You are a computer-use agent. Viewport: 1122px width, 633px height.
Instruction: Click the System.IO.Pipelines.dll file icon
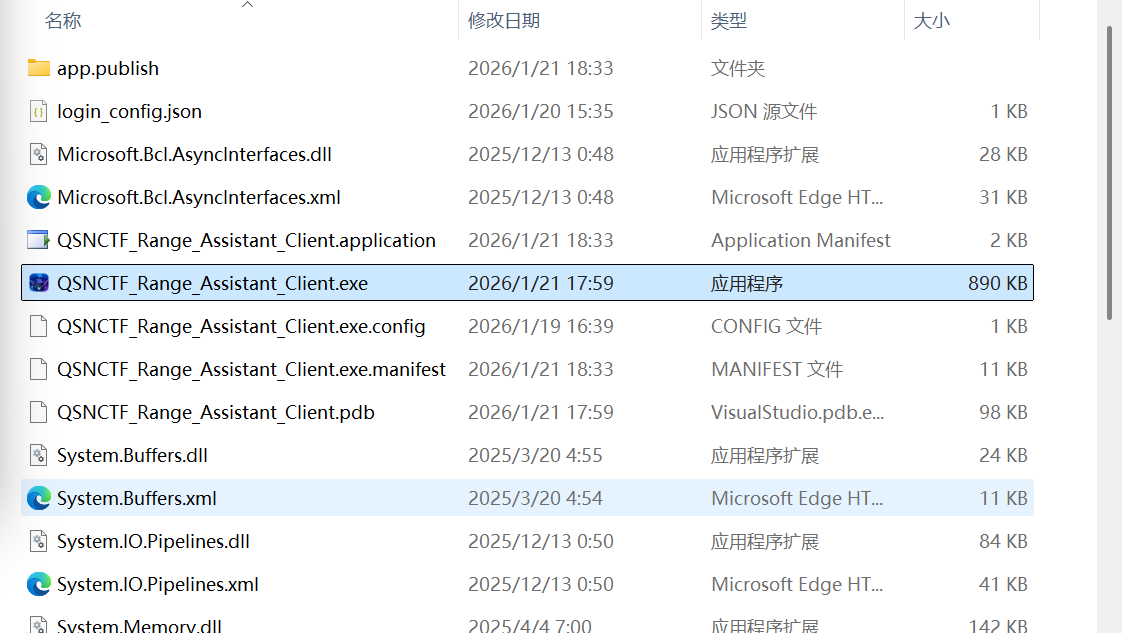(x=39, y=541)
